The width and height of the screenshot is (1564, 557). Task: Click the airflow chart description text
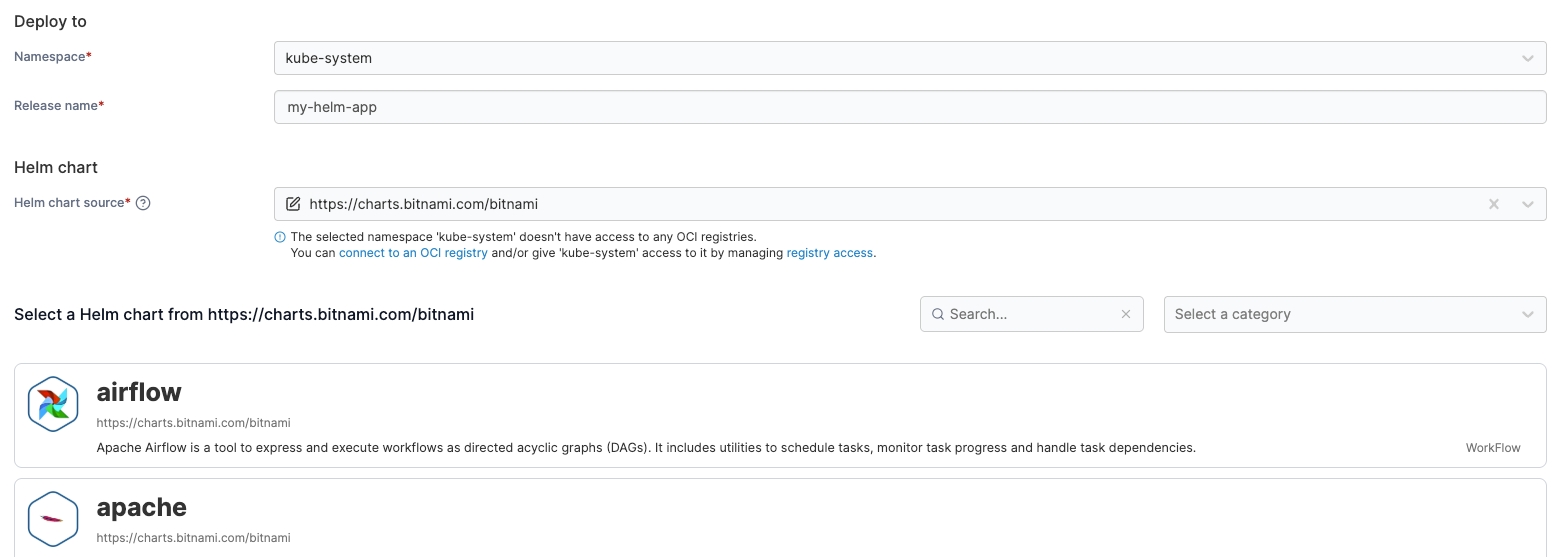click(645, 448)
